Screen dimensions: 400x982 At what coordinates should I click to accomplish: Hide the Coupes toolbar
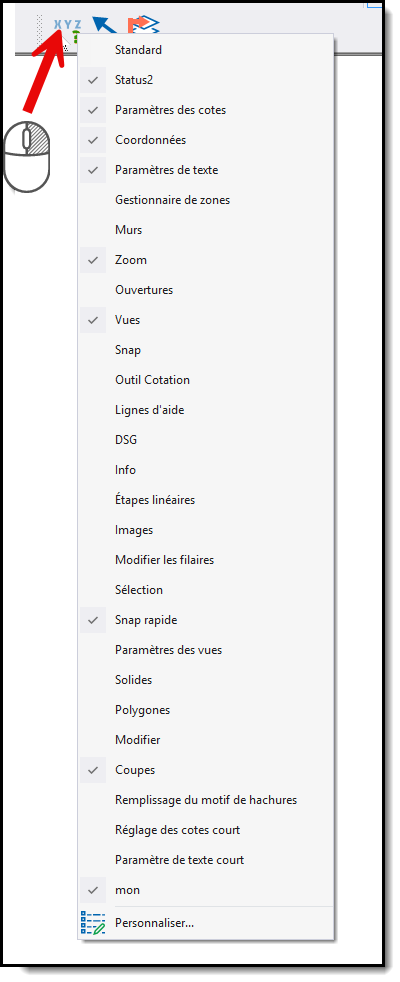tap(207, 770)
